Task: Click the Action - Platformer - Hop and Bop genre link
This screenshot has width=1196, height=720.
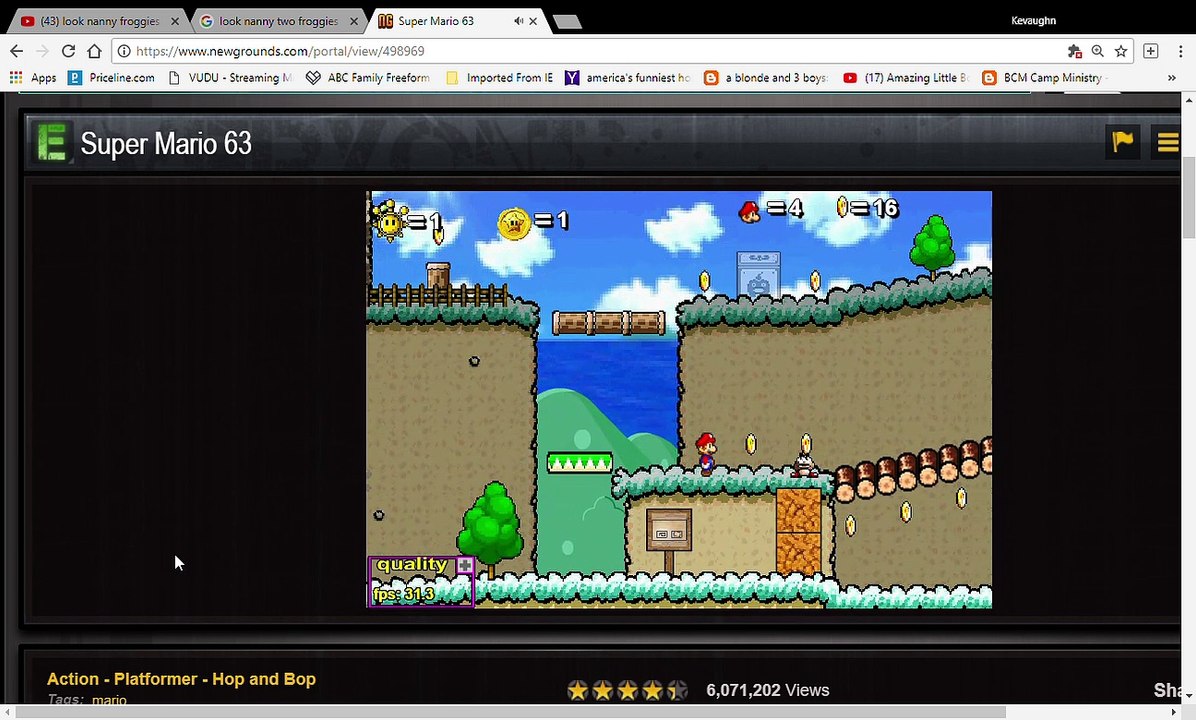Action: [182, 679]
